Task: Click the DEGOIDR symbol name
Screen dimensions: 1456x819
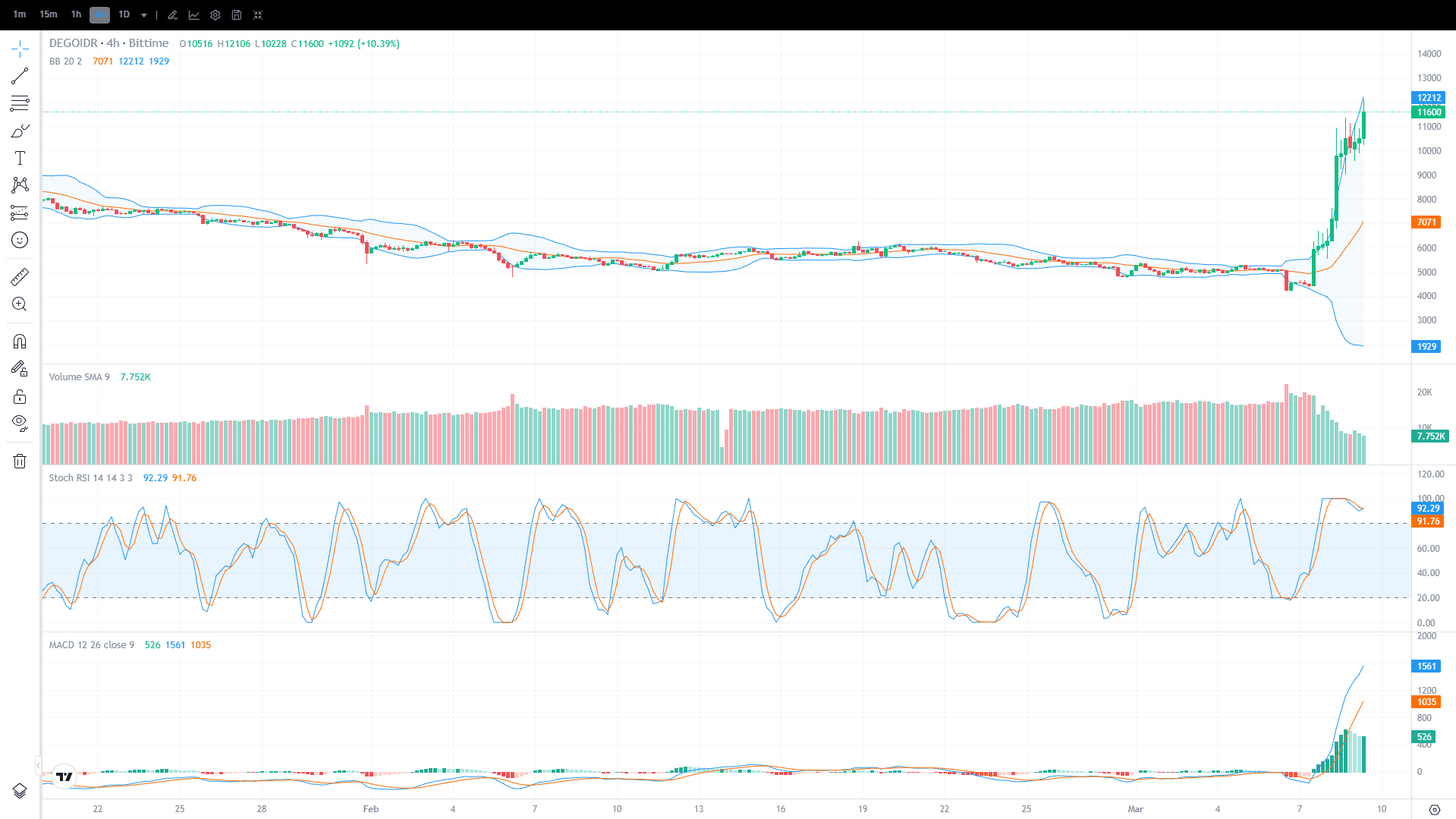Action: coord(74,43)
